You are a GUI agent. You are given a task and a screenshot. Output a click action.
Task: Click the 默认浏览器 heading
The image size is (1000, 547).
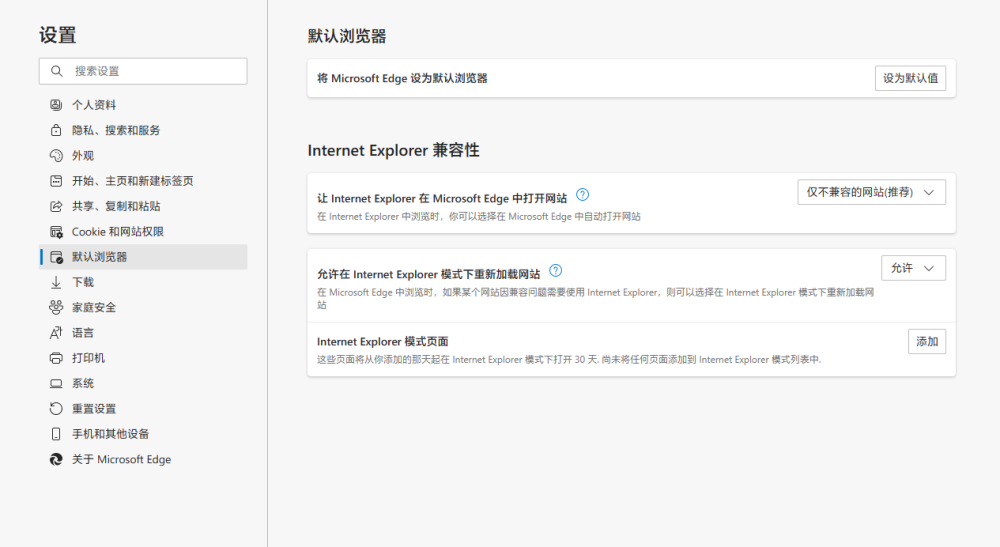tap(347, 36)
